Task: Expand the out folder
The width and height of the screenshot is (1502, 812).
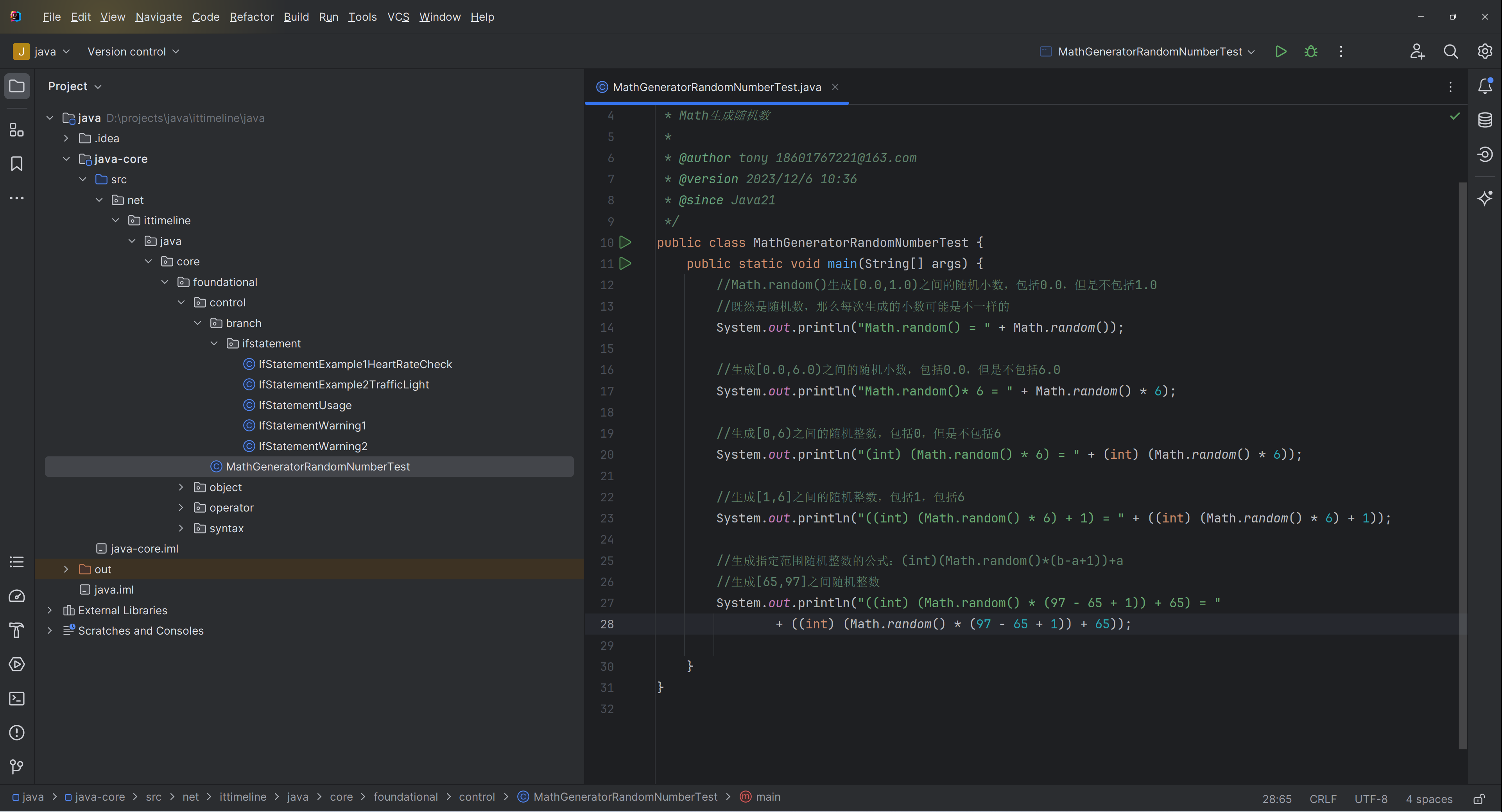Action: 66,569
